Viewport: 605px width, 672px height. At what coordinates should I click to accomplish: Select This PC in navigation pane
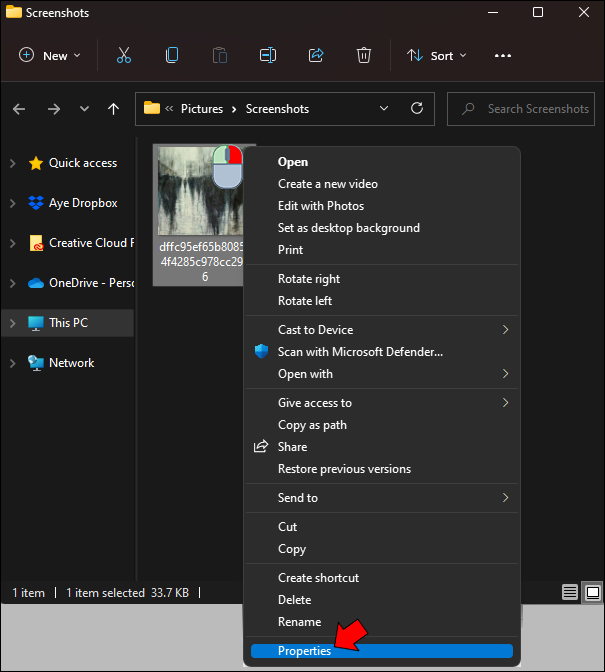(x=68, y=323)
